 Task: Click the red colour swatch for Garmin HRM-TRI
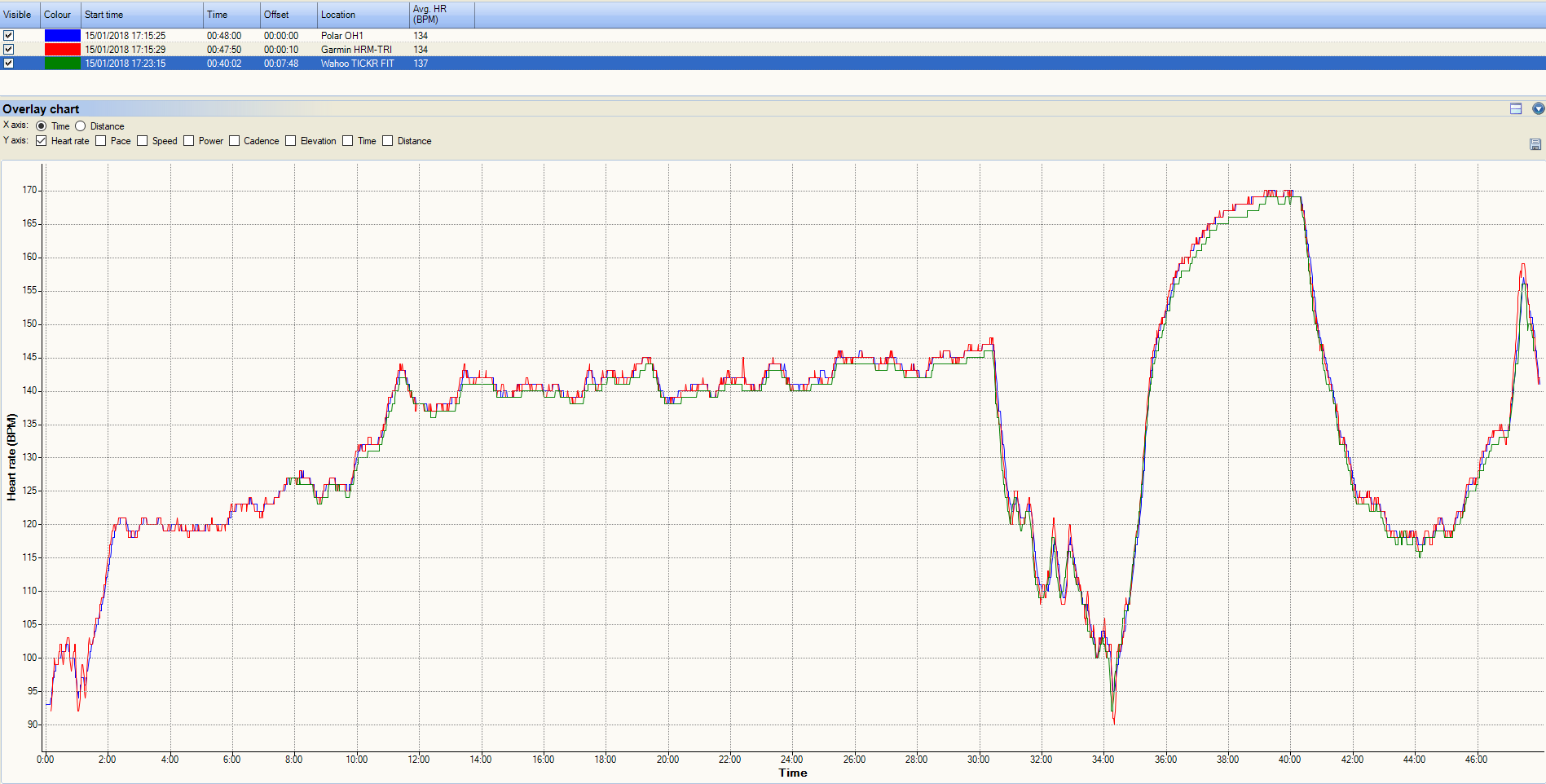tap(63, 49)
